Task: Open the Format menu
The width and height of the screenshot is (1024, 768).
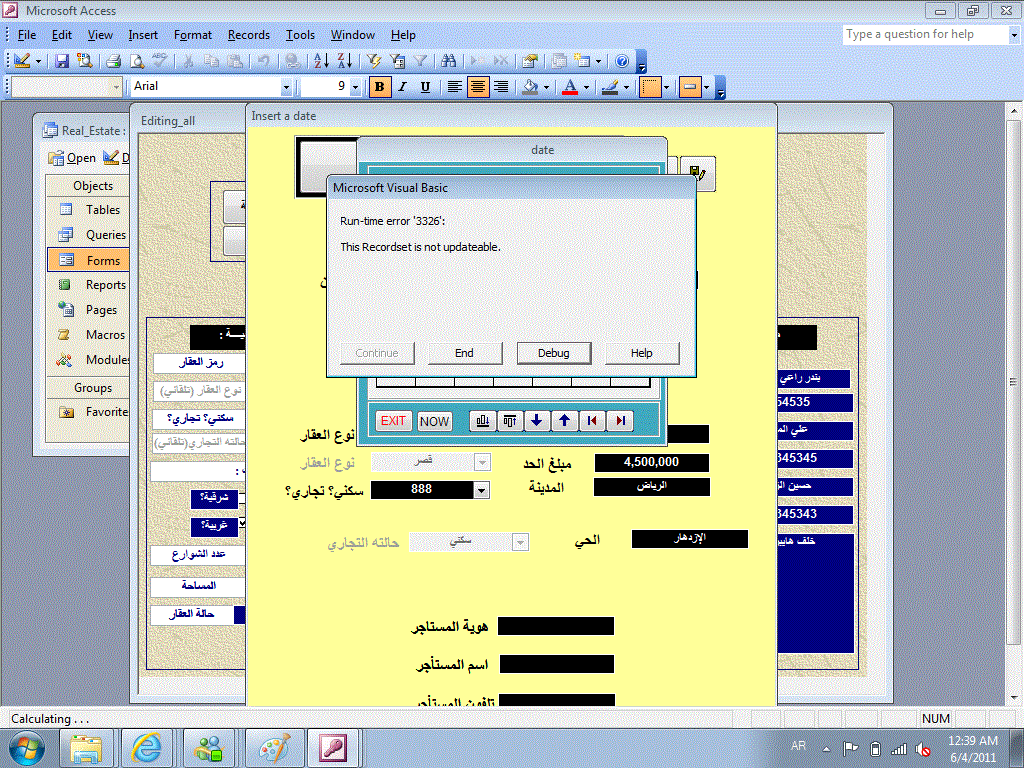Action: [193, 35]
